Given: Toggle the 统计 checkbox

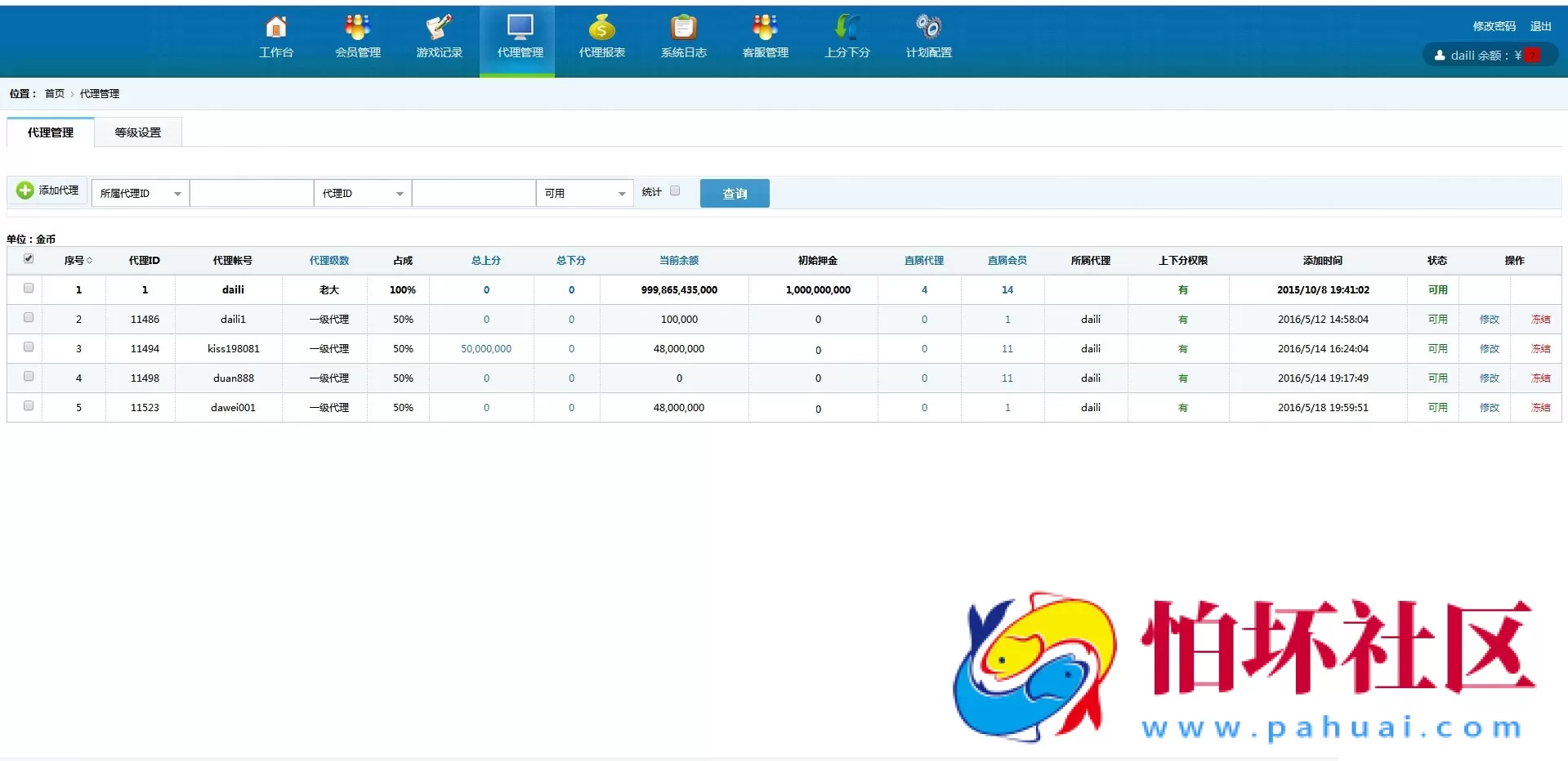Looking at the screenshot, I should (x=675, y=191).
